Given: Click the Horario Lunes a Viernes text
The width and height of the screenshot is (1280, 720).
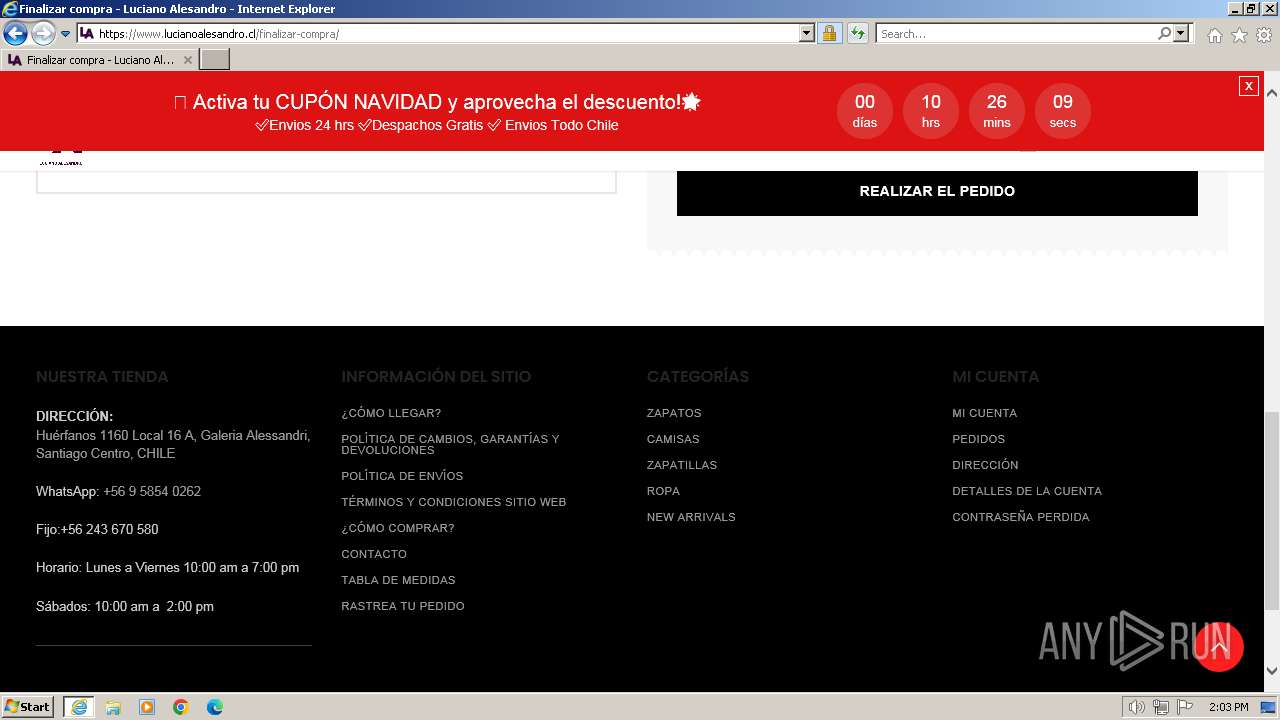Looking at the screenshot, I should point(167,567).
